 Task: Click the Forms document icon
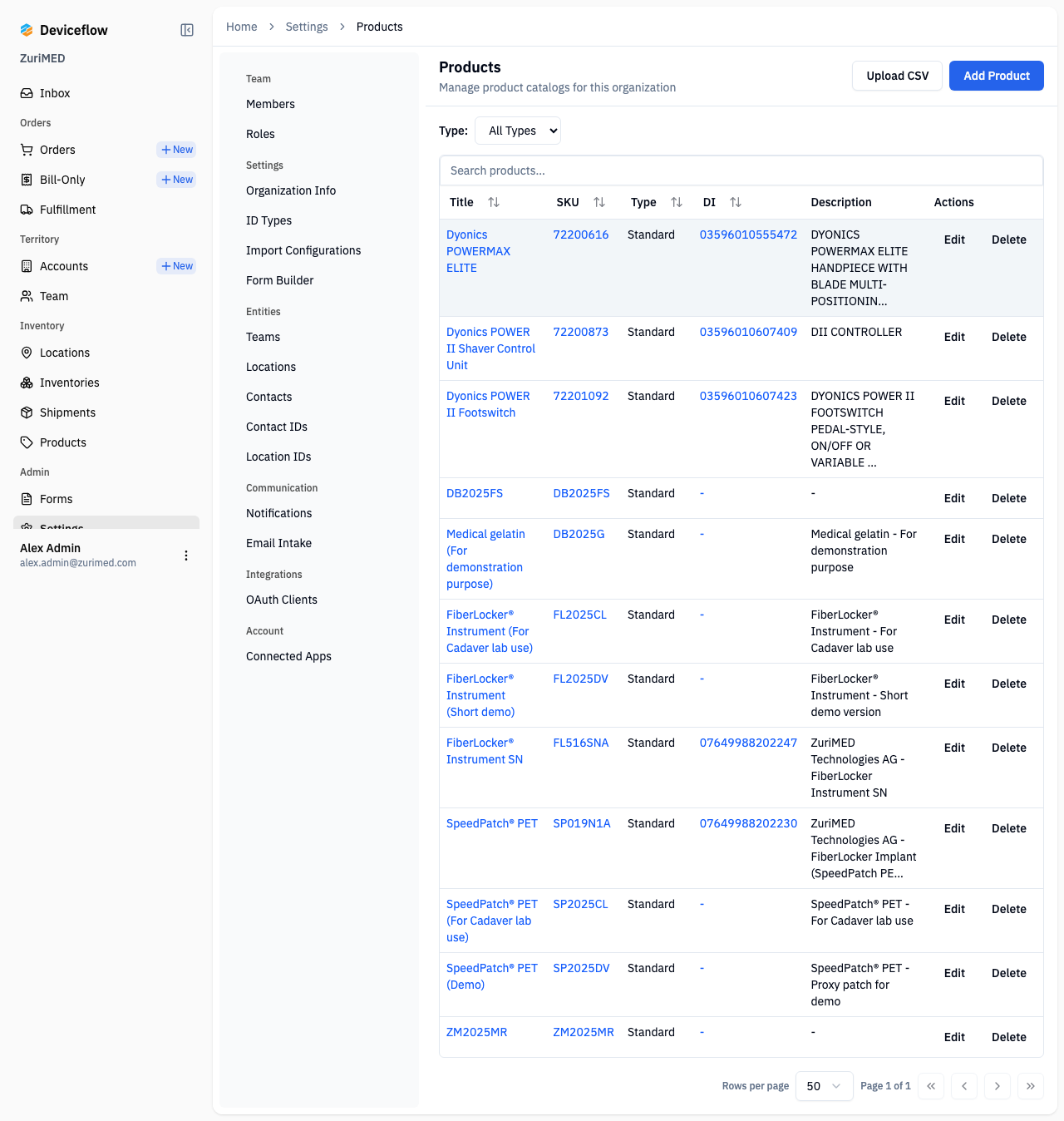[x=27, y=499]
